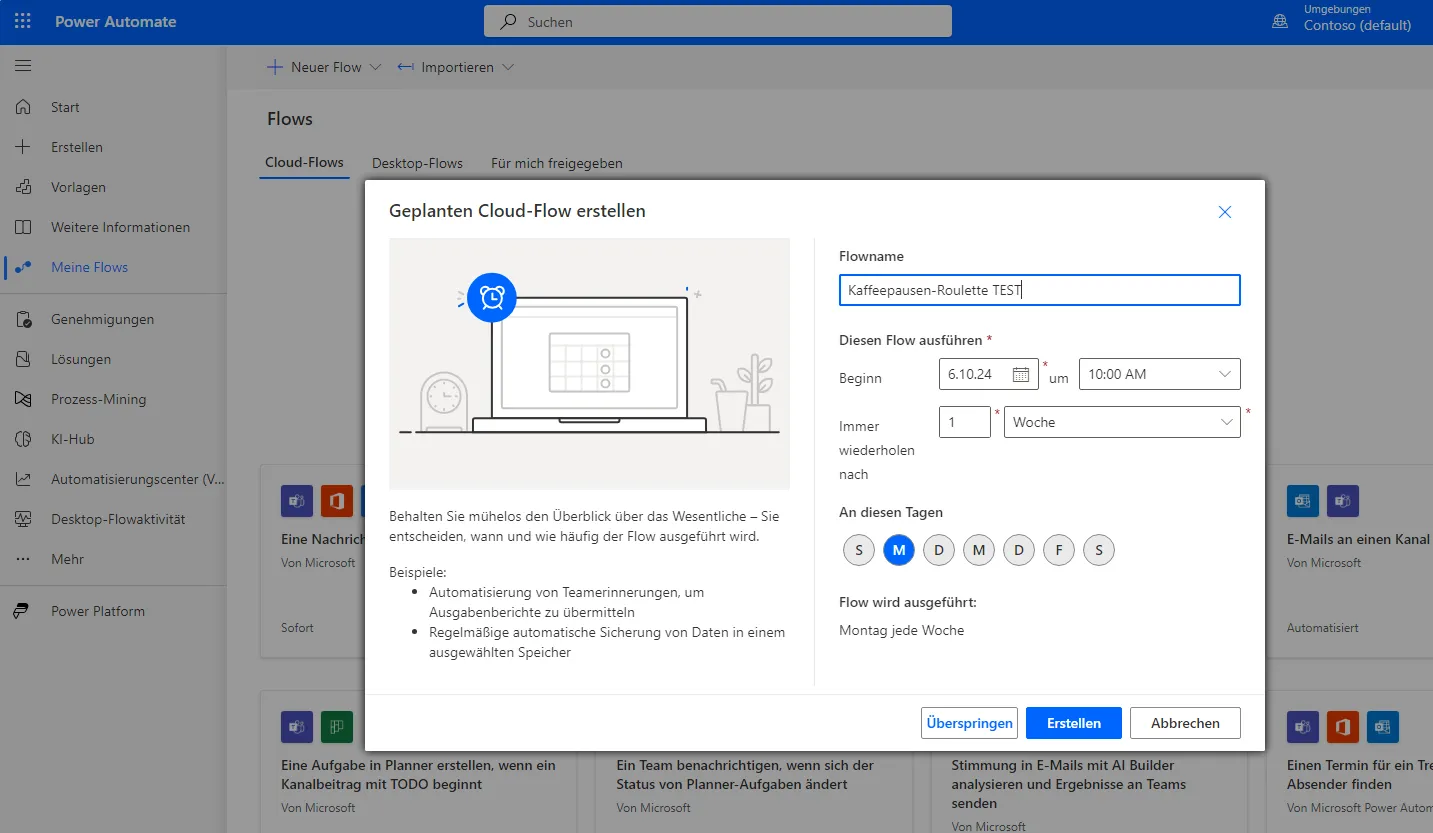Click the Desktop-Flowaktivität monitor icon

coord(23,519)
